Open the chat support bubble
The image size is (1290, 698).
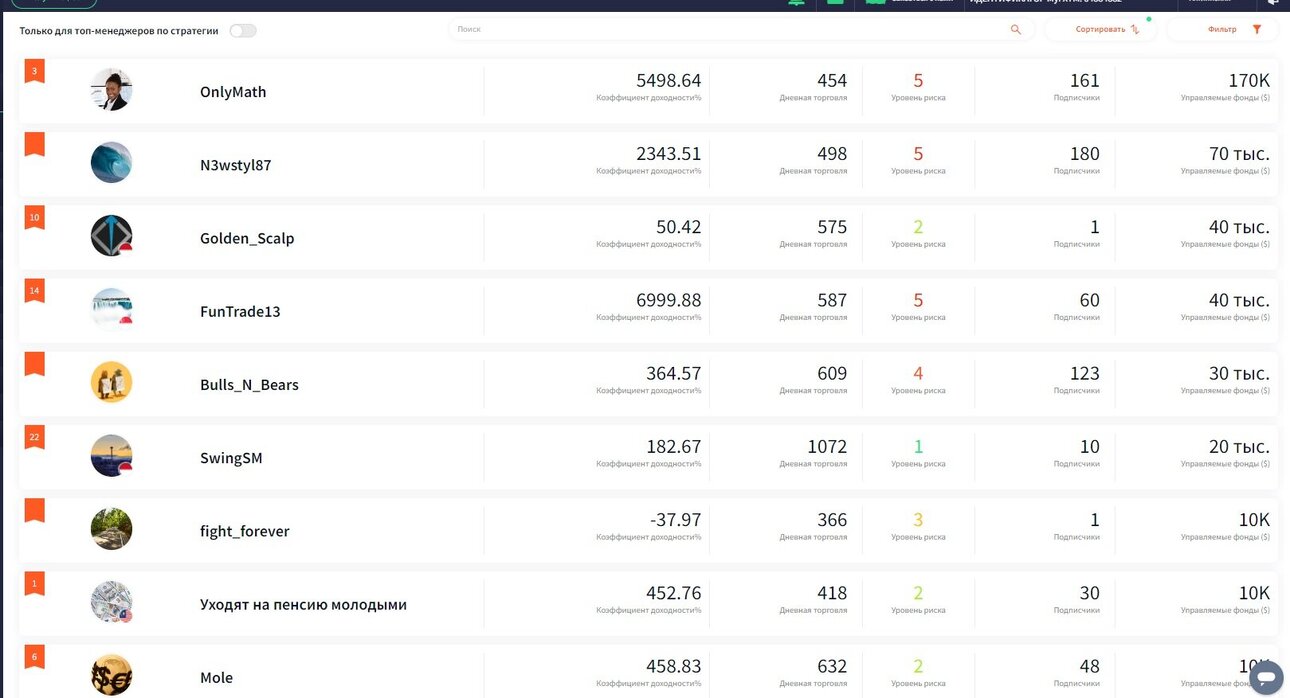[1266, 677]
